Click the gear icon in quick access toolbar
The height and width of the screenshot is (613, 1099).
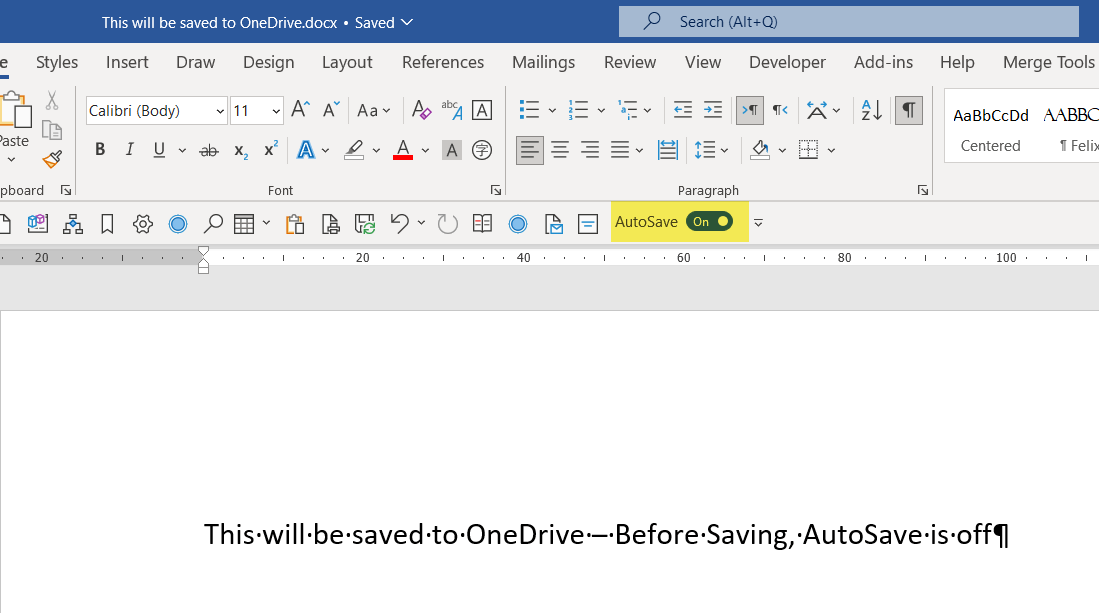(142, 223)
